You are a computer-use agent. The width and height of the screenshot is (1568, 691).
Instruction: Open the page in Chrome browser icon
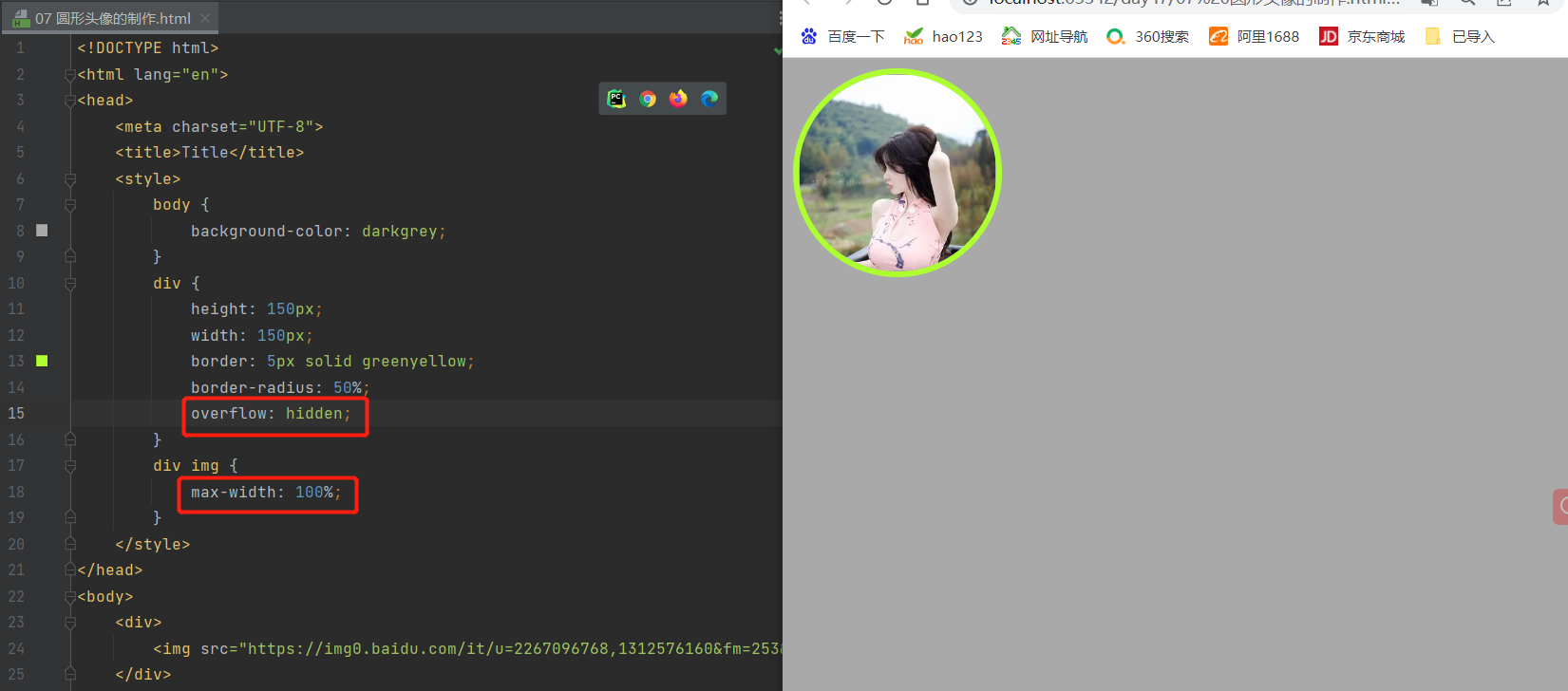click(648, 99)
